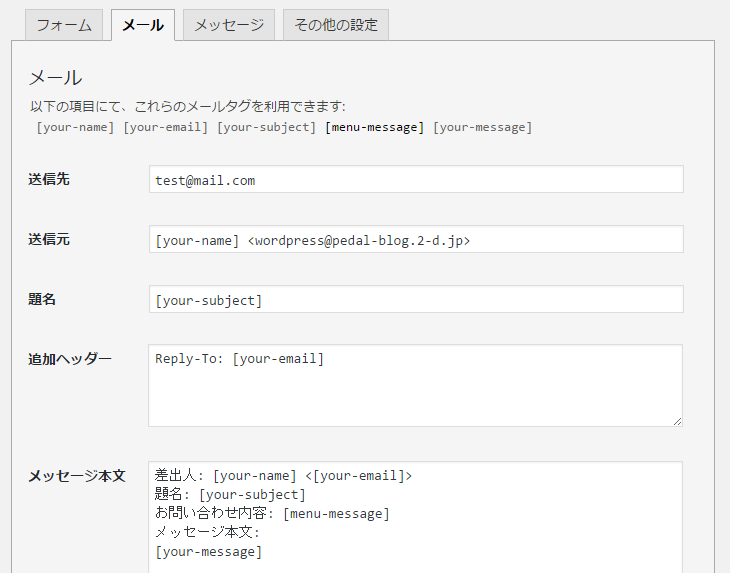Click the 送信元 input field
Image resolution: width=730 pixels, height=573 pixels.
(x=416, y=239)
